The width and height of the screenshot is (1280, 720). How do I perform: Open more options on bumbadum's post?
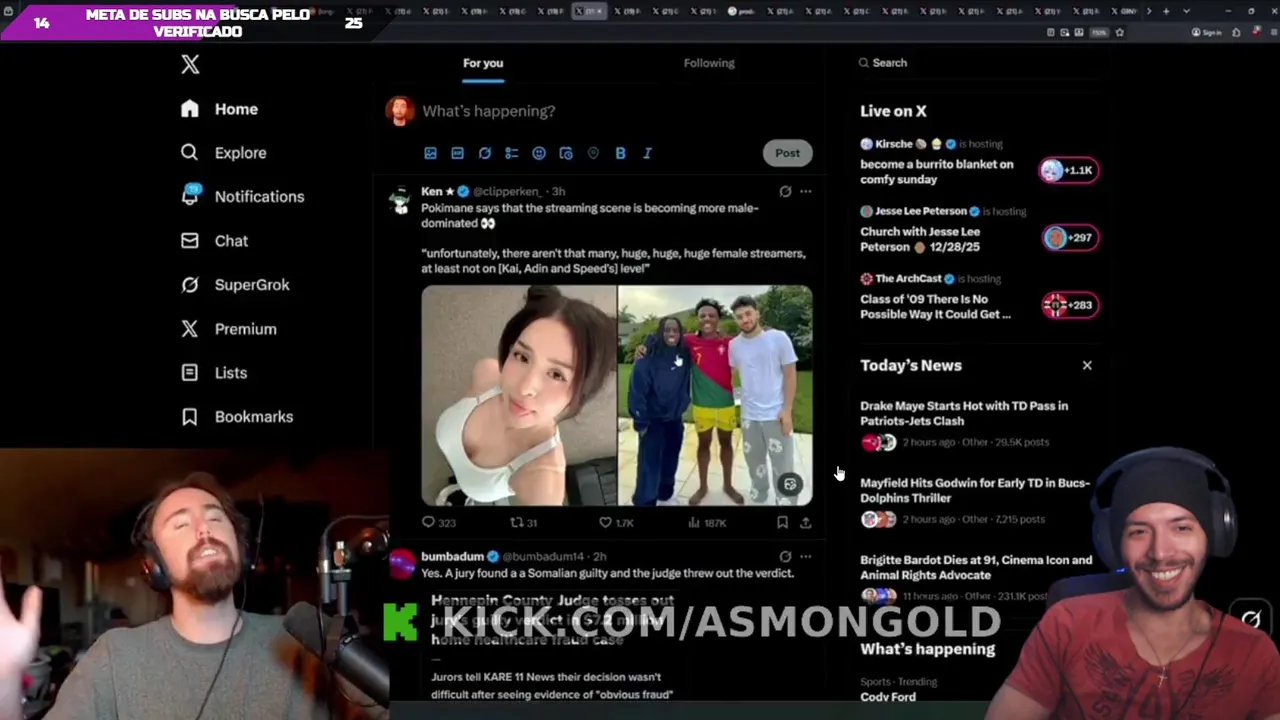(x=806, y=556)
